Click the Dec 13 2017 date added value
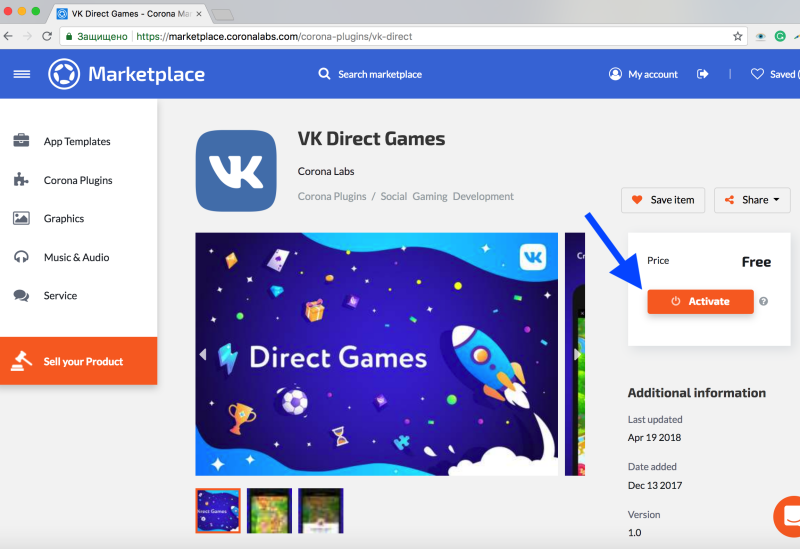Screen dimensions: 800x549 (x=655, y=485)
